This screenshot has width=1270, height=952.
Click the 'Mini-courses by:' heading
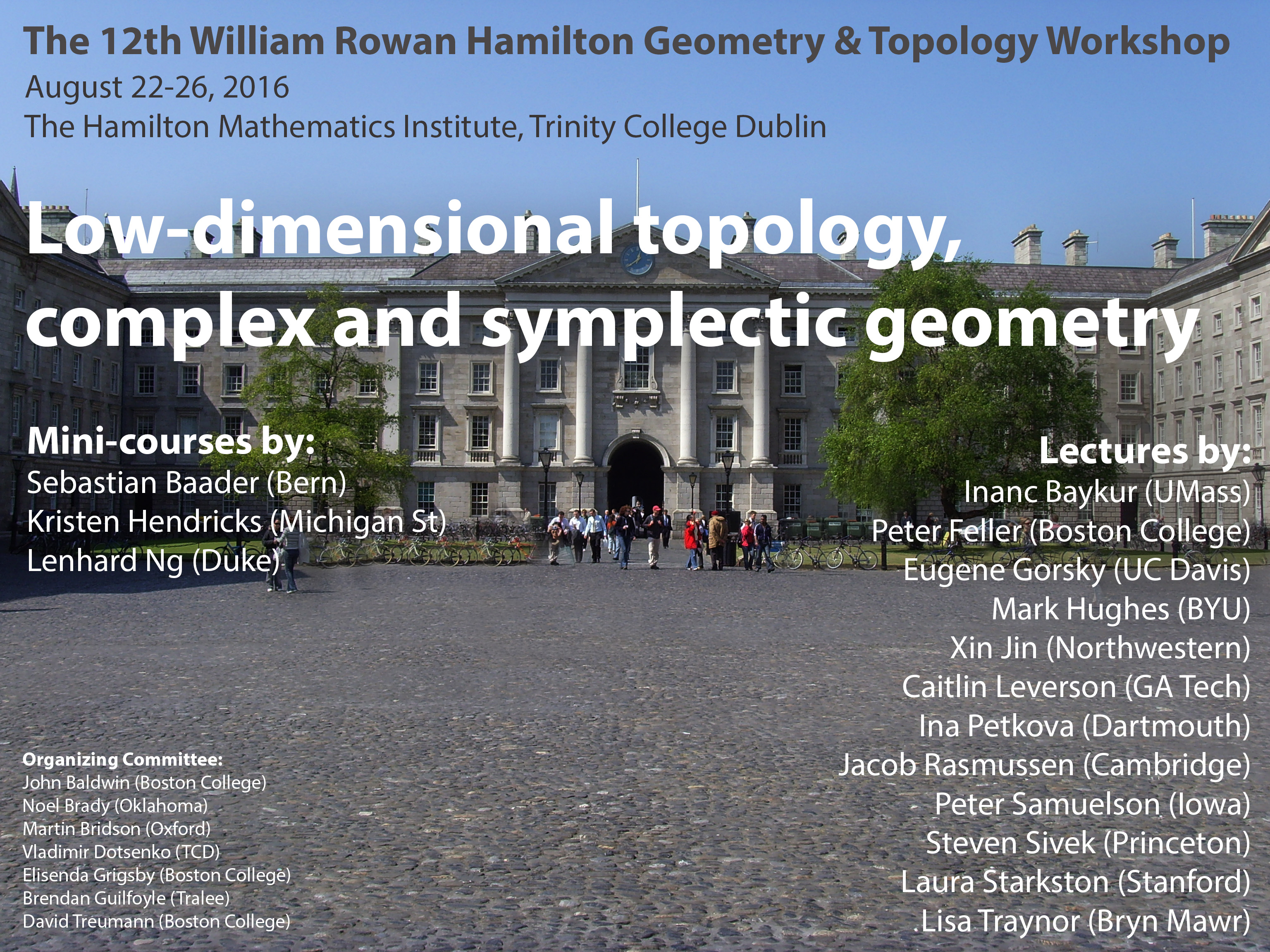(x=171, y=442)
